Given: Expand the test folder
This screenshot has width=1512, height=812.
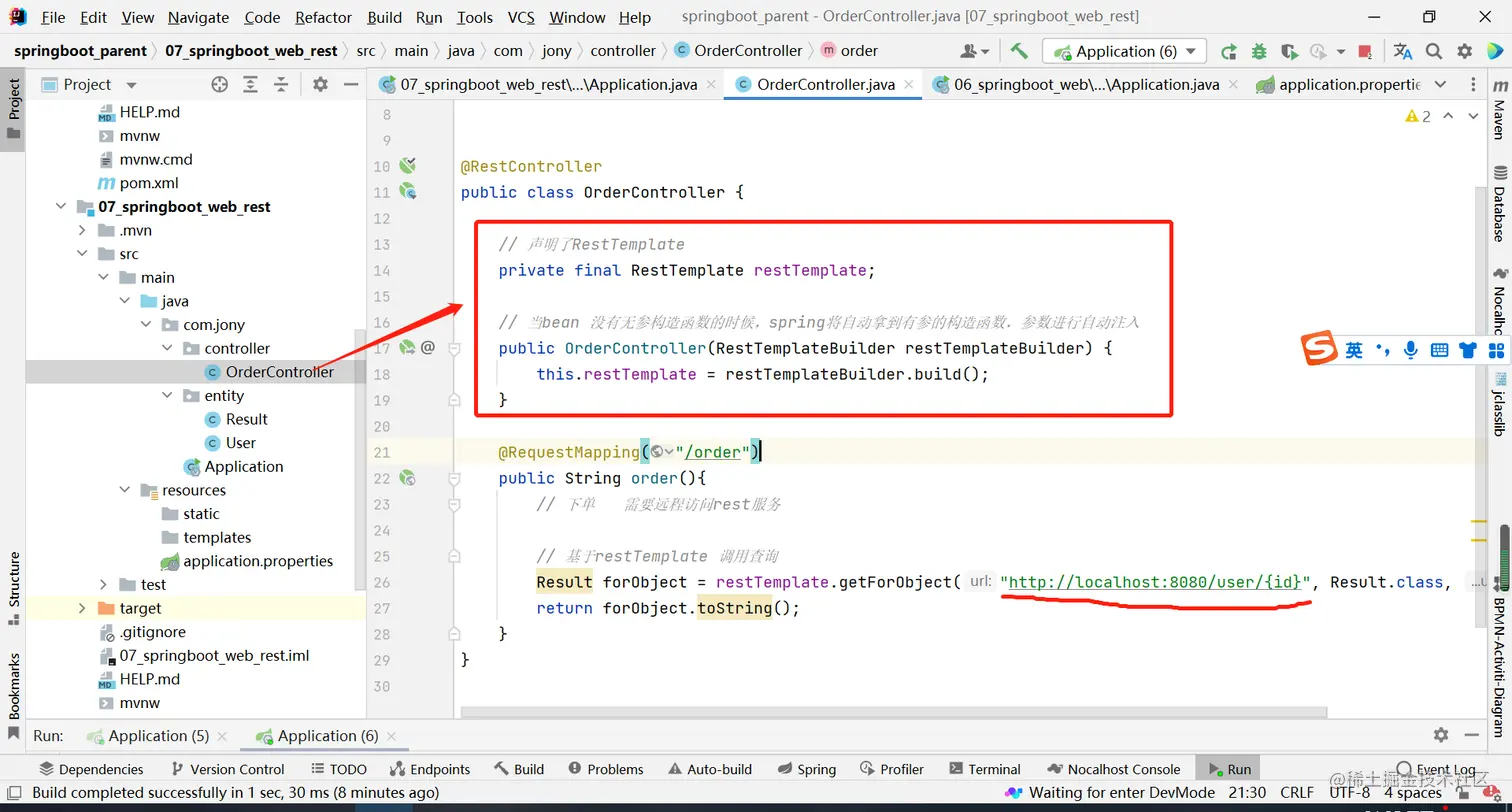Looking at the screenshot, I should [x=103, y=584].
